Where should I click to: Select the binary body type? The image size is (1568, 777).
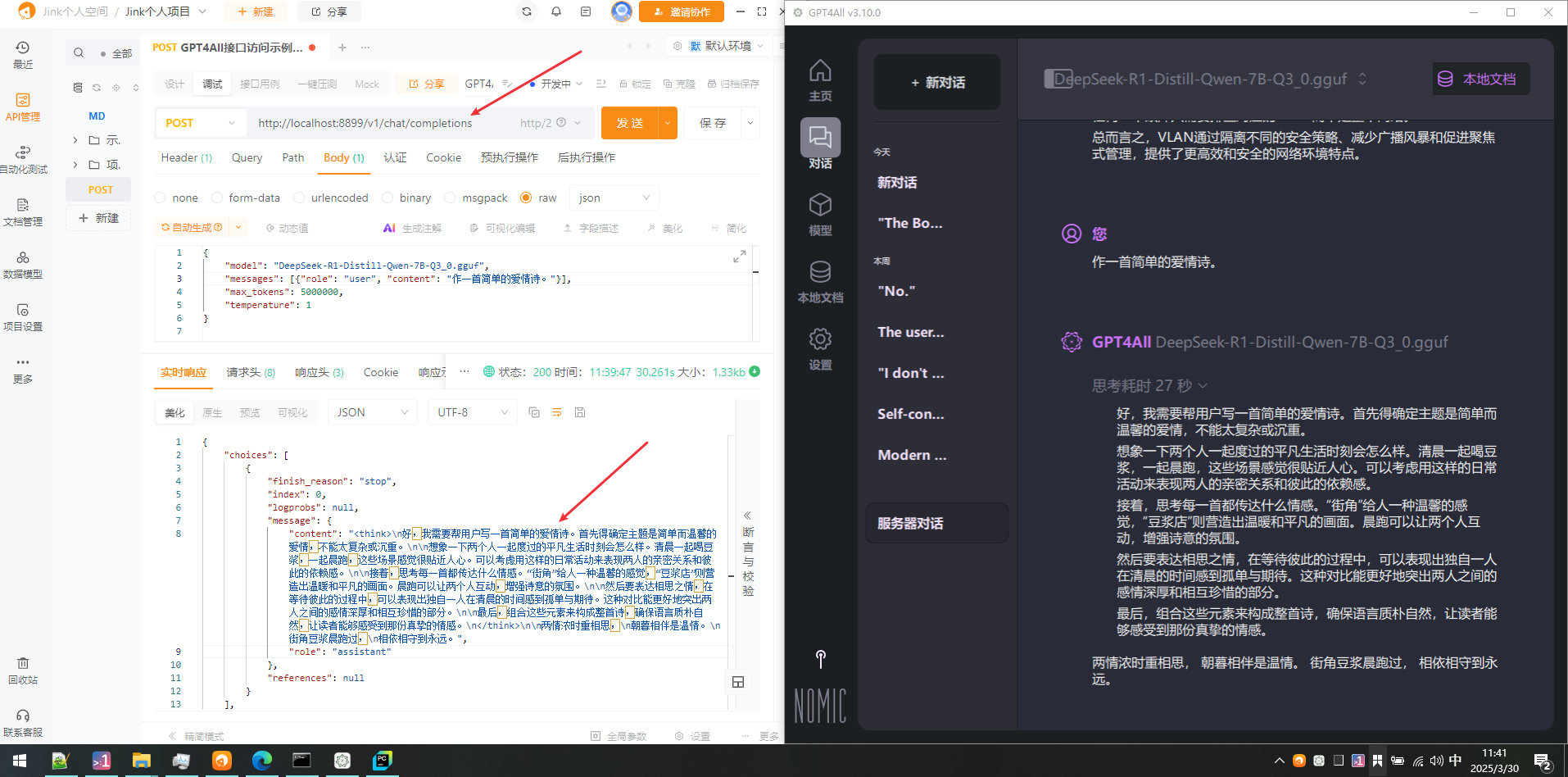coord(387,198)
